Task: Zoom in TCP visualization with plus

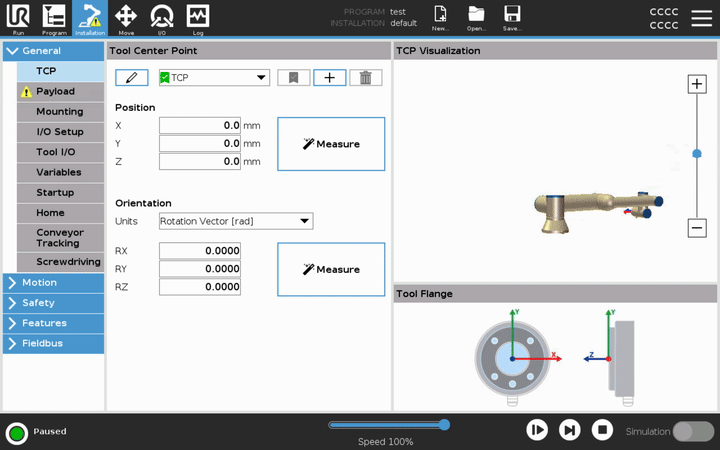Action: [697, 84]
